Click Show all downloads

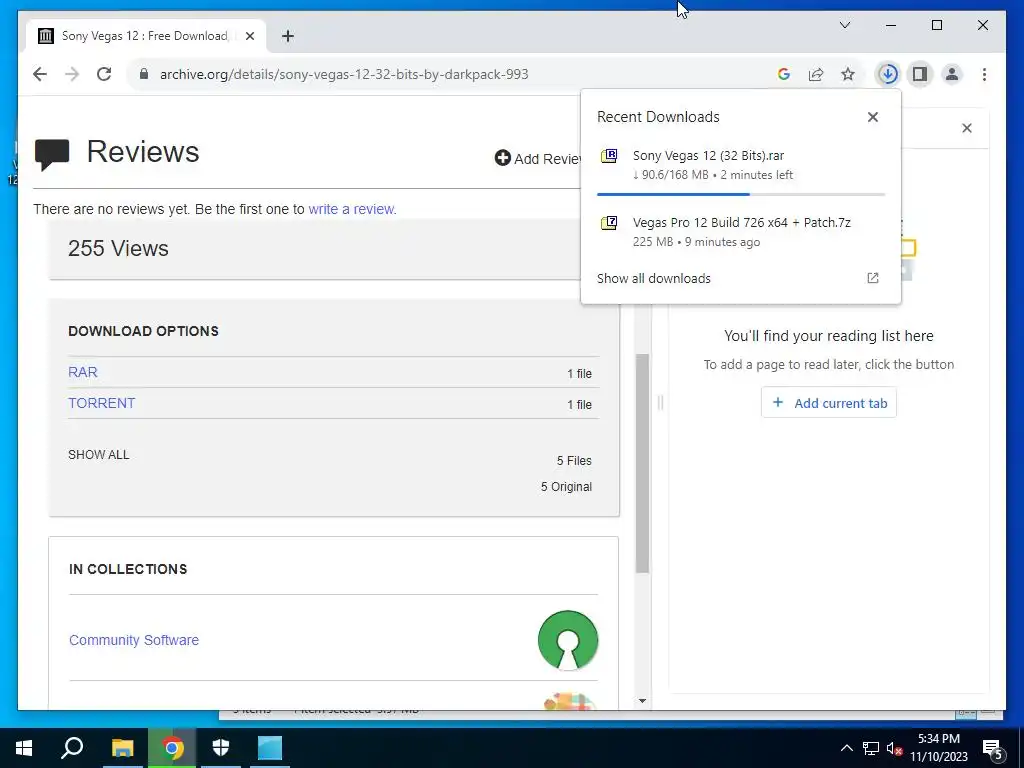click(654, 278)
